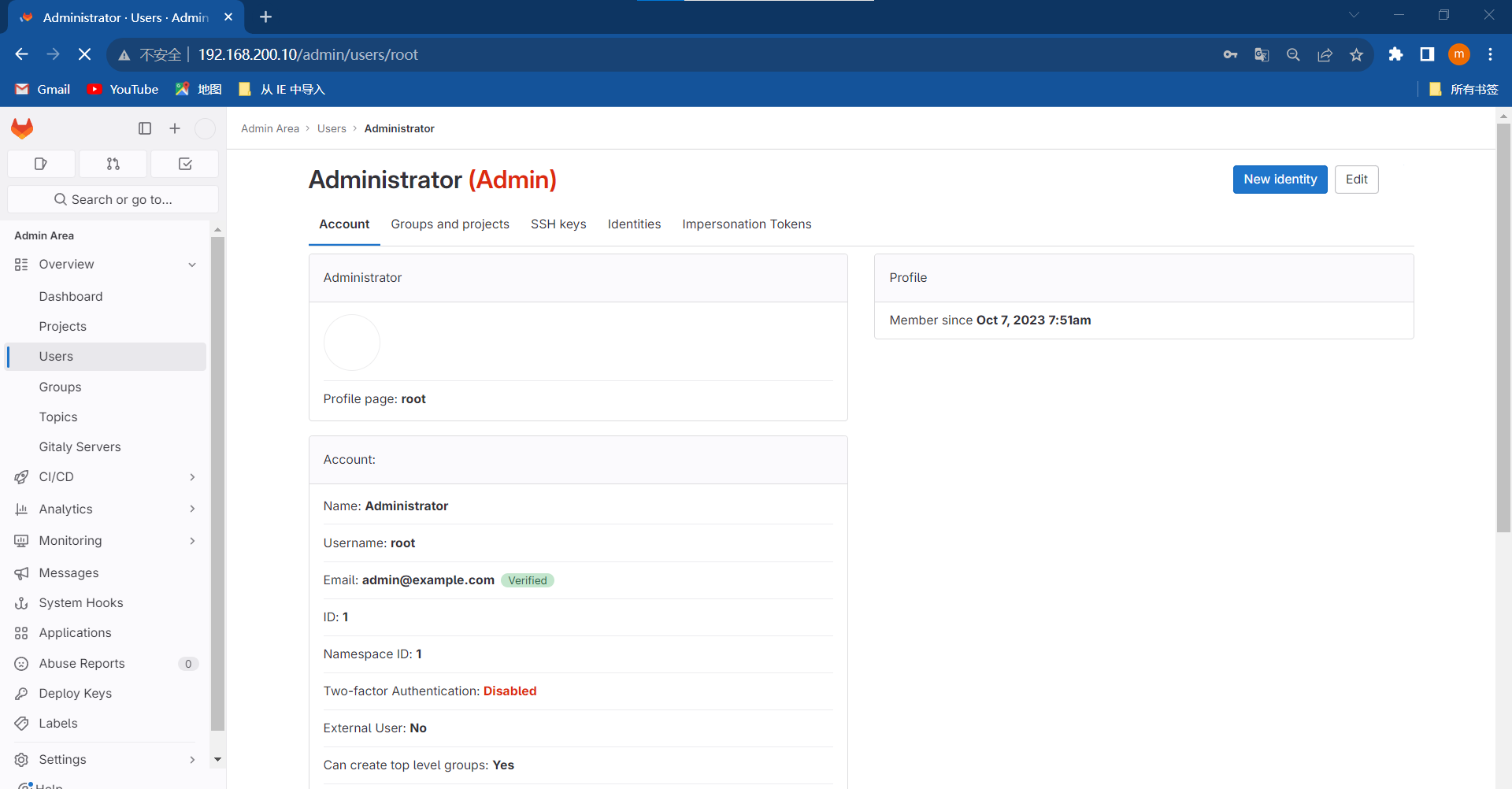Switch to SSH keys tab

558,224
